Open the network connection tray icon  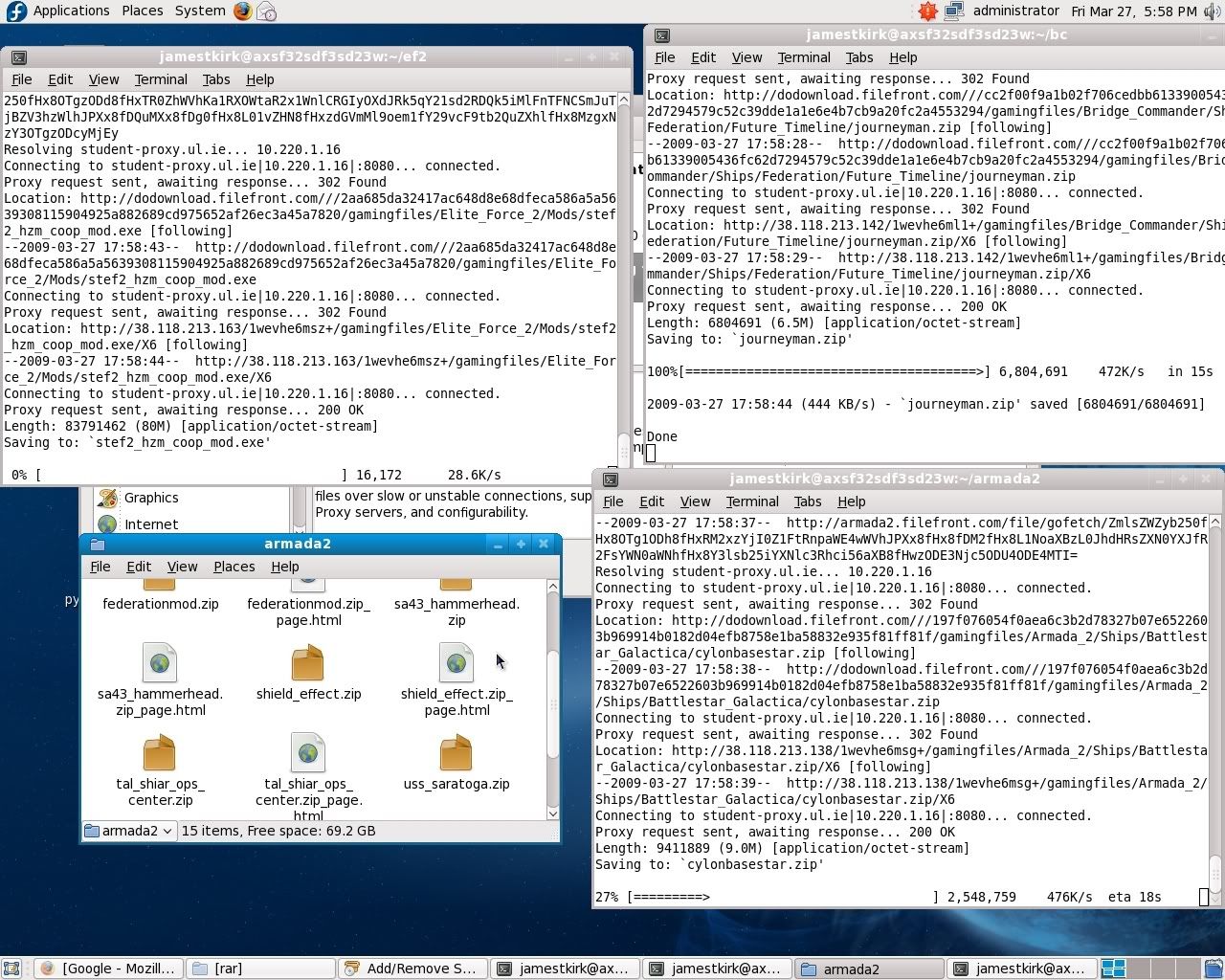[x=954, y=11]
